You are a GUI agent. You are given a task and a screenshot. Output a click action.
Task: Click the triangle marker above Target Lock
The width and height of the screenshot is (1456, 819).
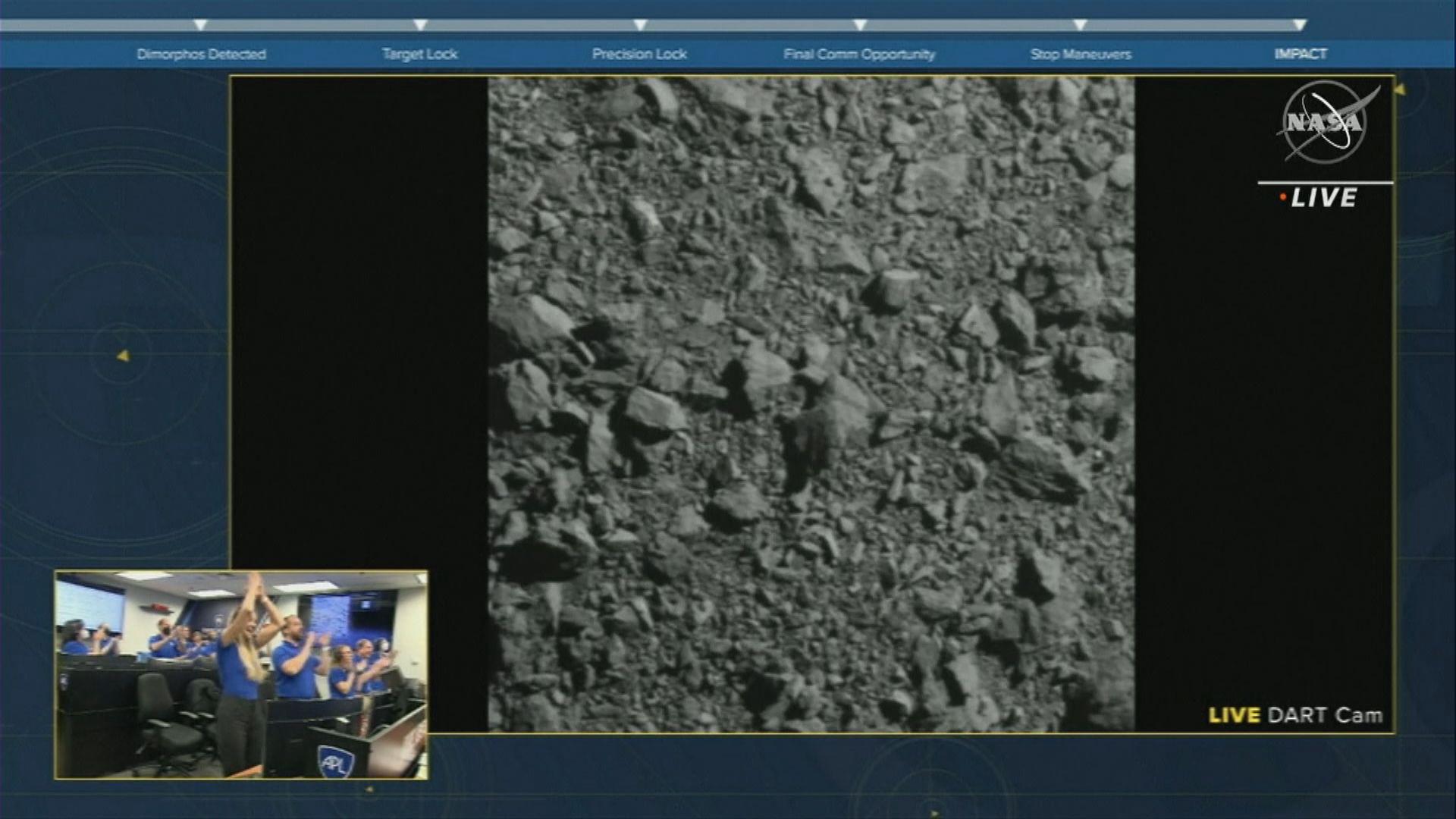[420, 25]
